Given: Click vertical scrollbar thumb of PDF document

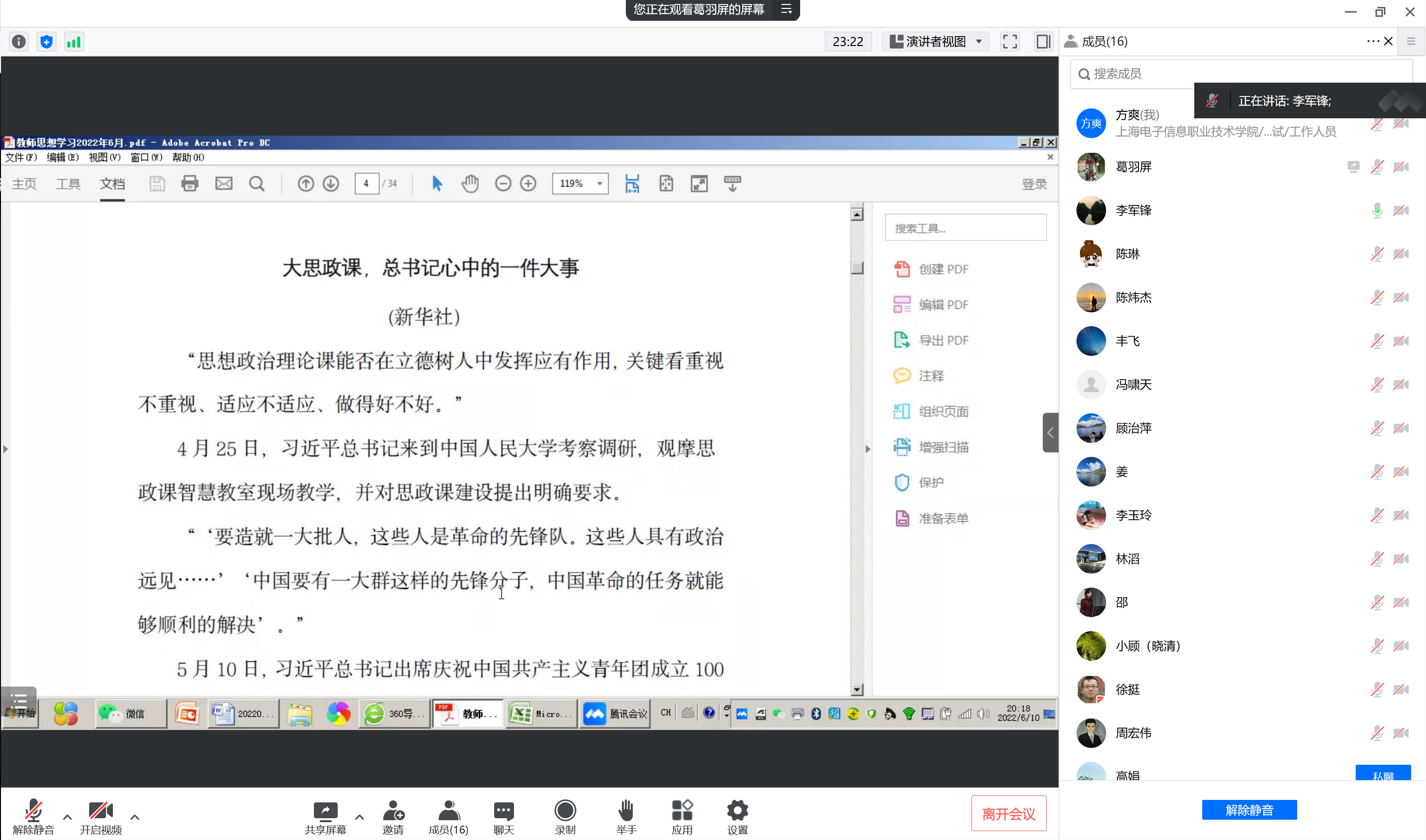Looking at the screenshot, I should [x=857, y=267].
